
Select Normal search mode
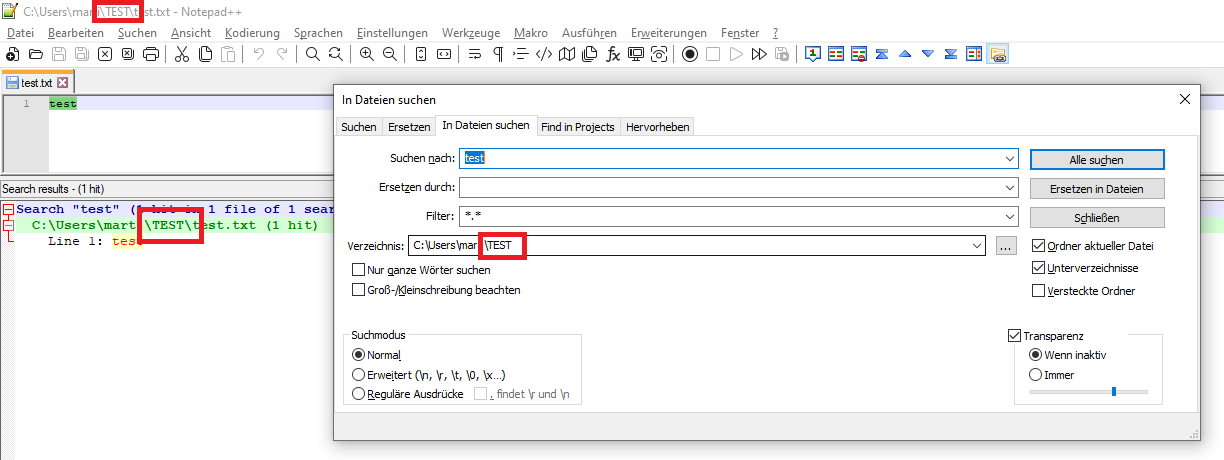pyautogui.click(x=359, y=355)
